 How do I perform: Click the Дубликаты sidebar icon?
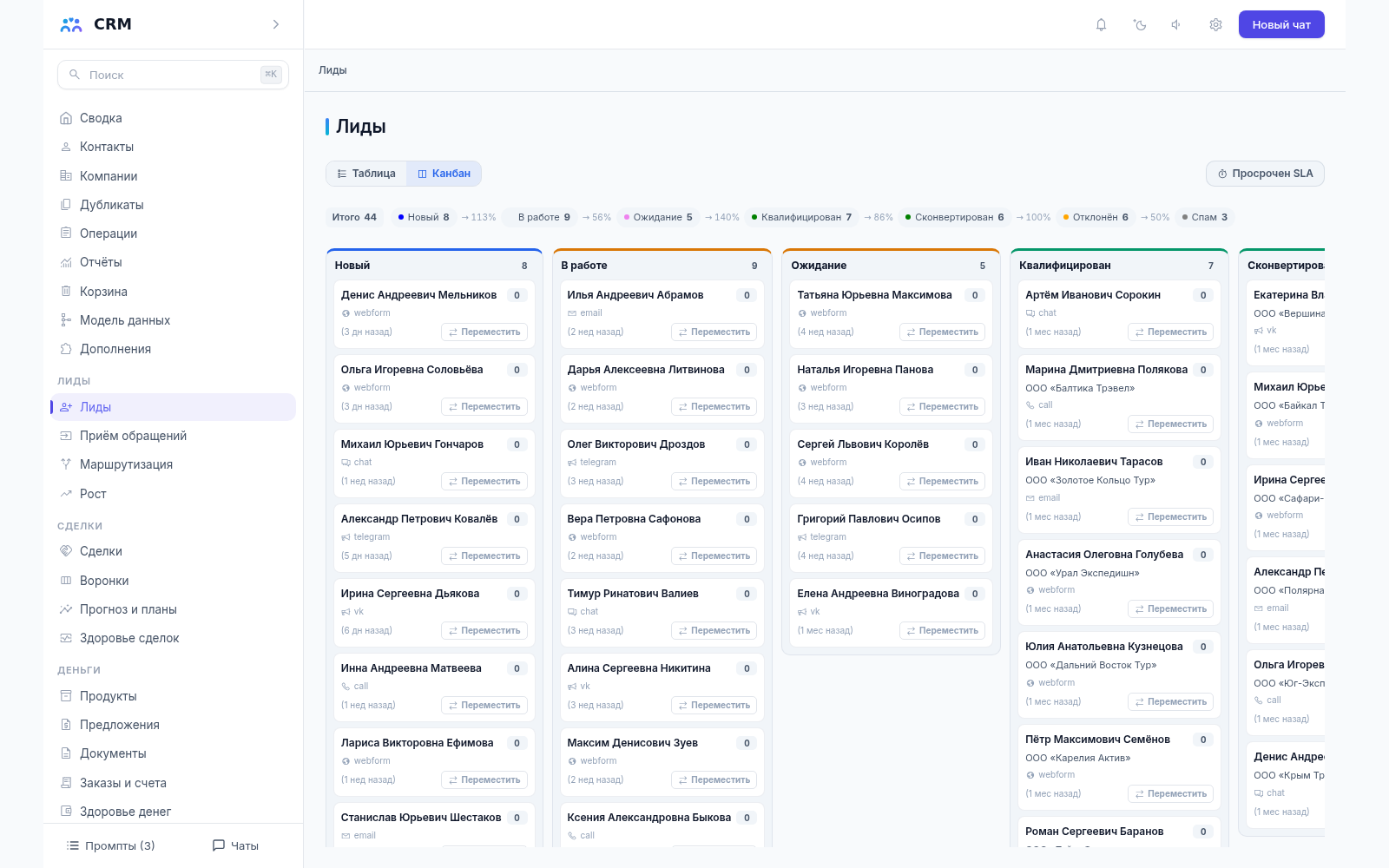66,205
